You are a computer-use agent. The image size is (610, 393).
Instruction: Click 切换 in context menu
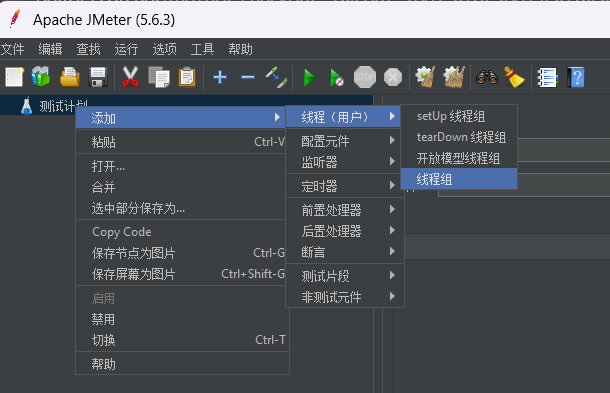181,340
